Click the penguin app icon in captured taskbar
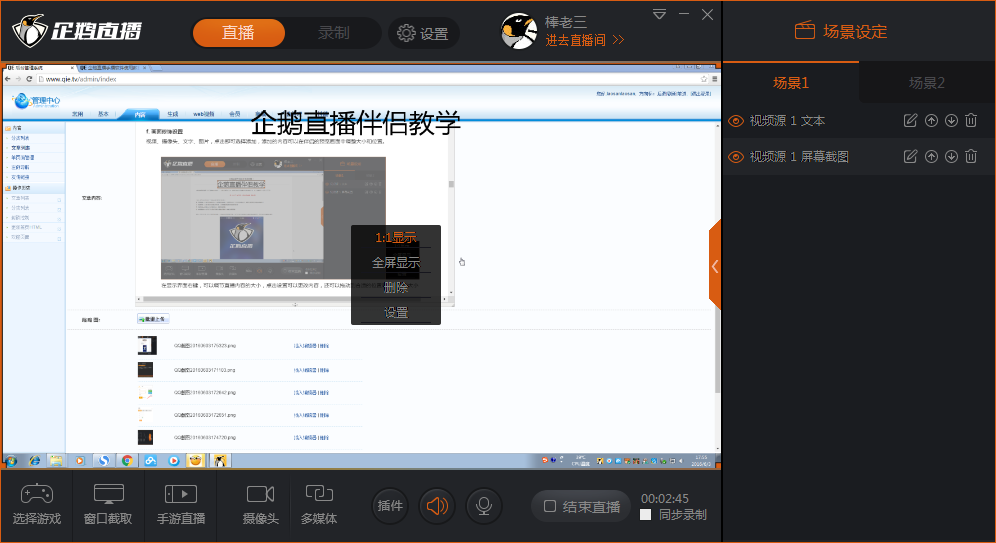 [219, 460]
